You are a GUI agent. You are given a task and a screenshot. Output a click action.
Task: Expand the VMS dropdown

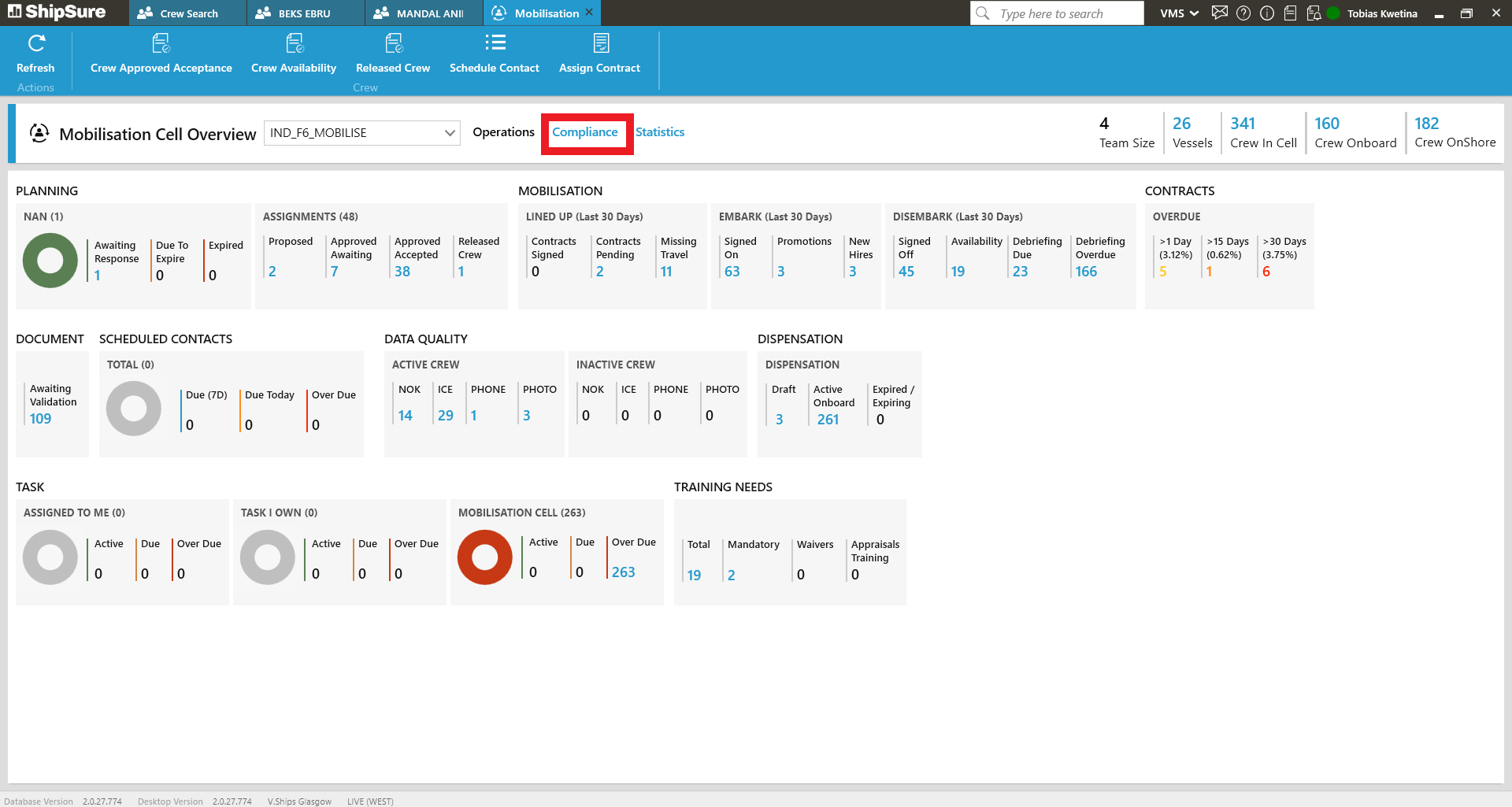(1179, 13)
